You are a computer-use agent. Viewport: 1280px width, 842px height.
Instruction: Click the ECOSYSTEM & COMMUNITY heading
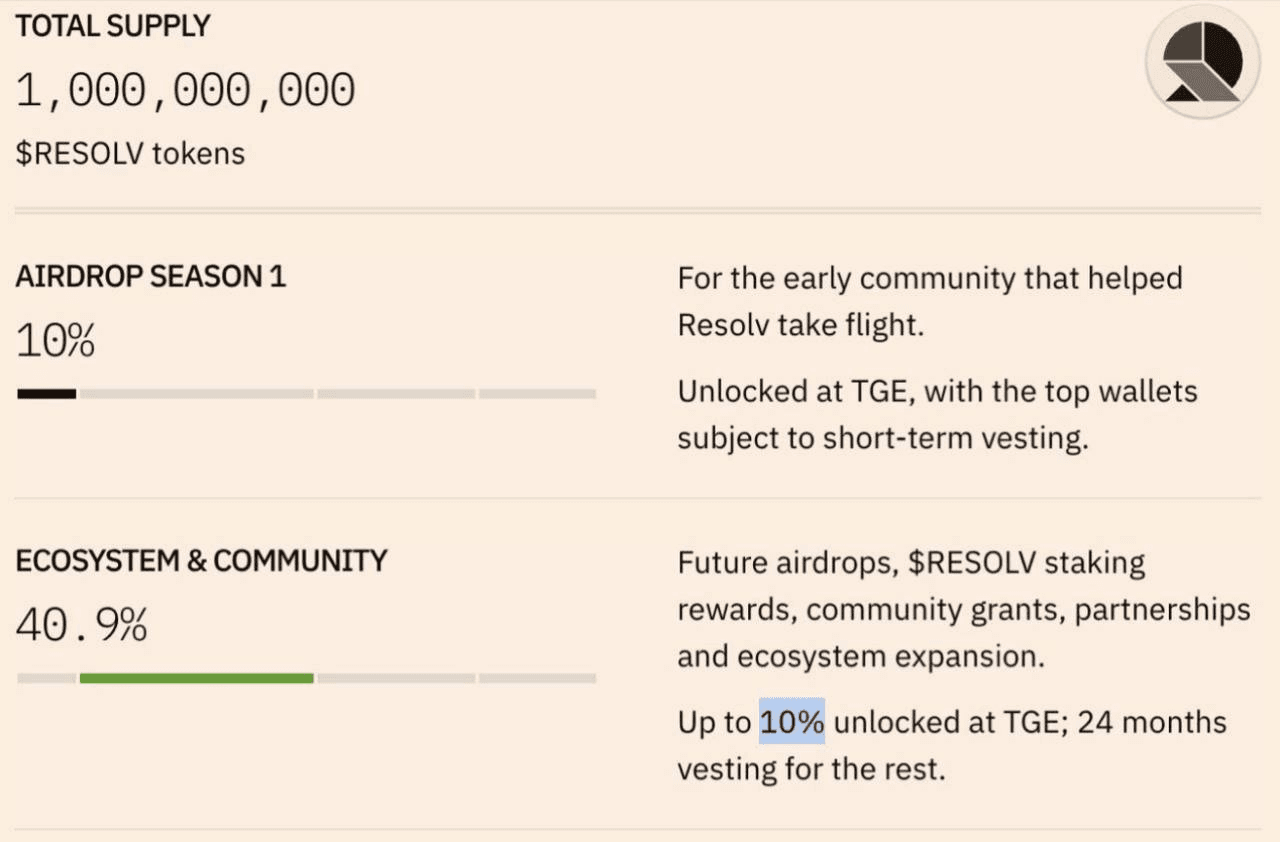201,561
